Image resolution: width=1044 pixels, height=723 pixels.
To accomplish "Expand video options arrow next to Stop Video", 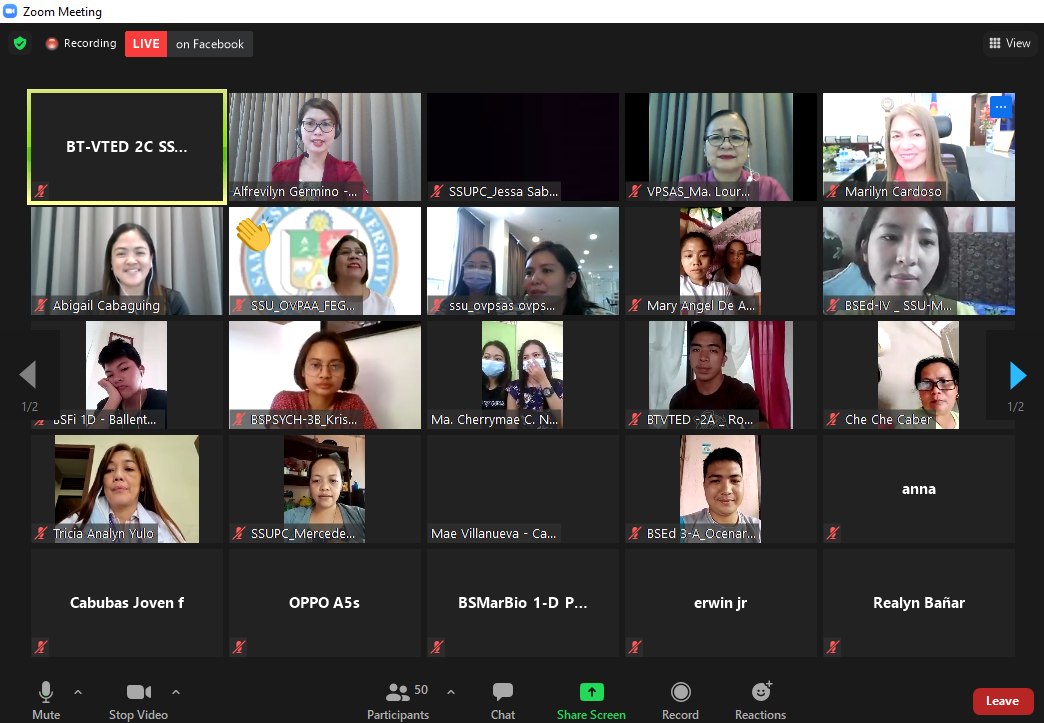I will click(176, 692).
